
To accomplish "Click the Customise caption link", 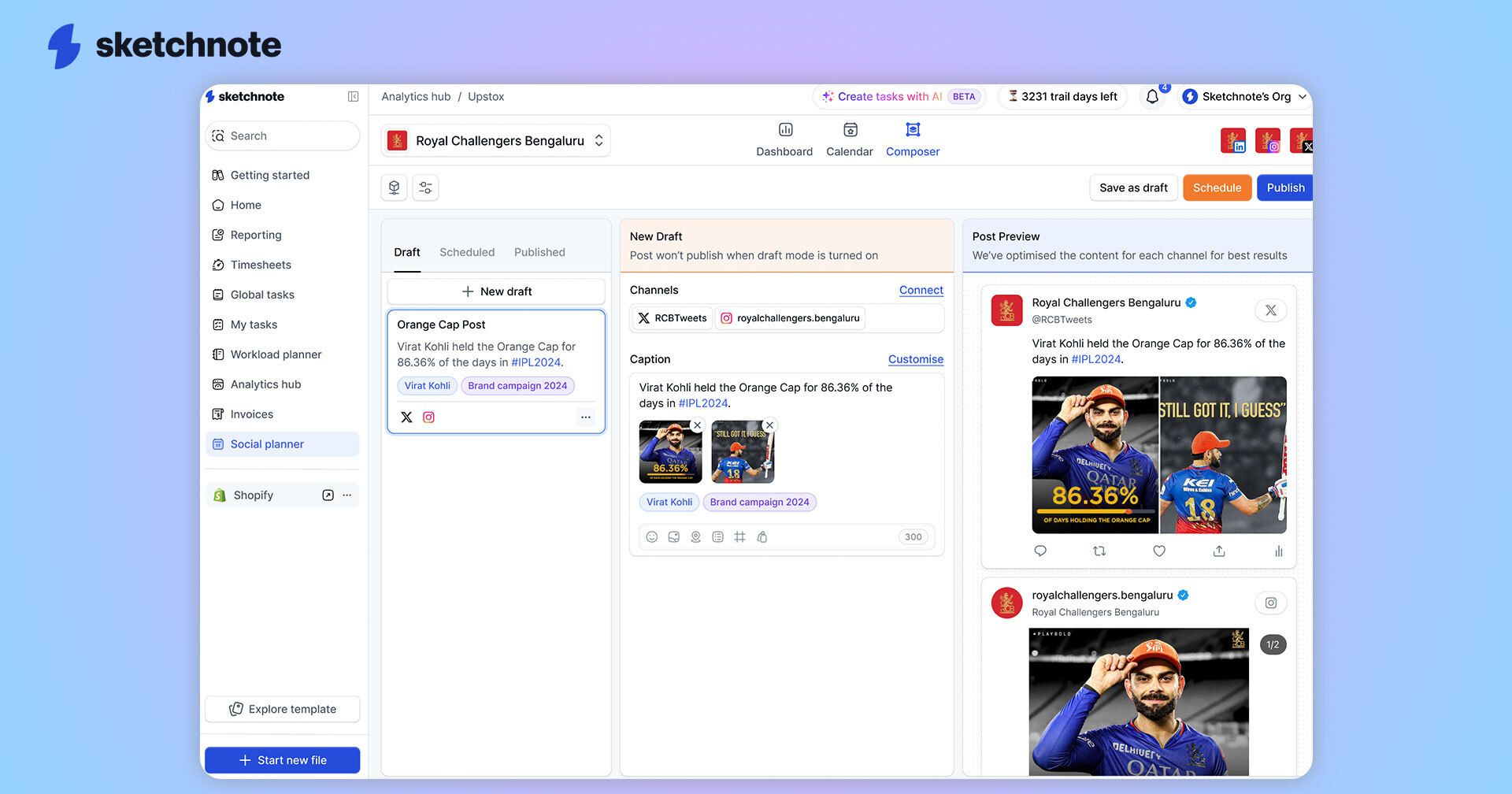I will [915, 359].
